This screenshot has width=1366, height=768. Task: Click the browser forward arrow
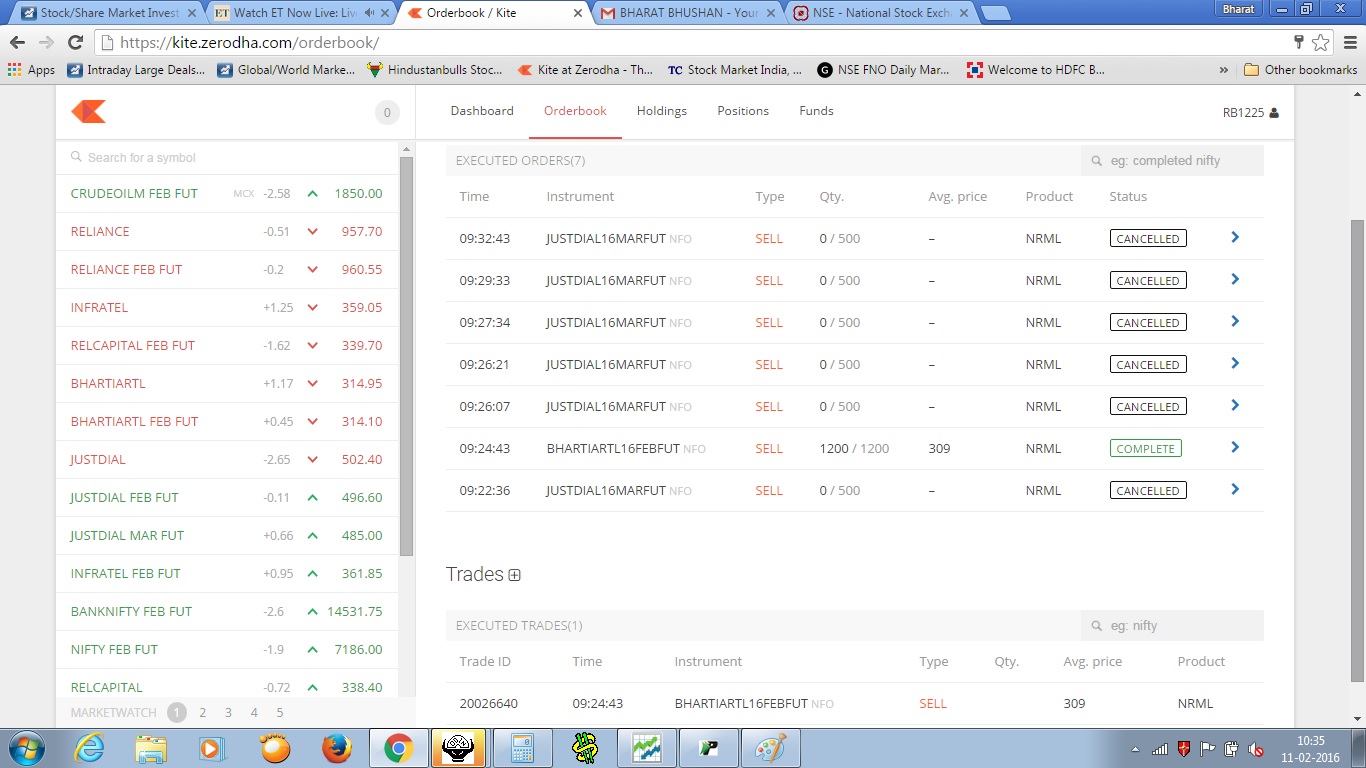(46, 42)
